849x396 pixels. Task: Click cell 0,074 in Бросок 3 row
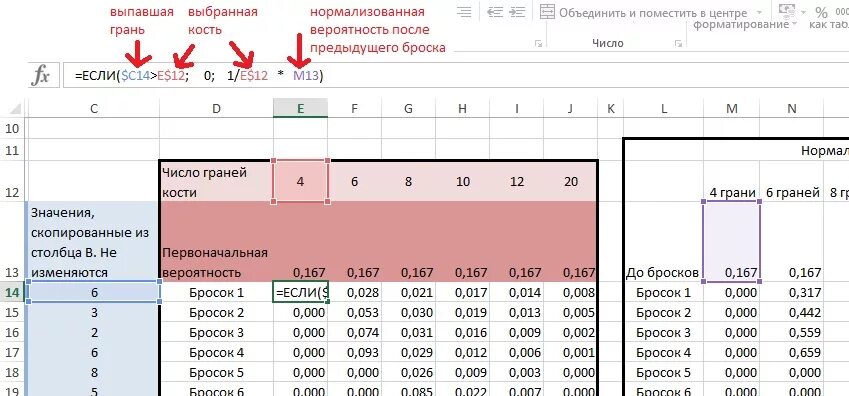[x=354, y=333]
